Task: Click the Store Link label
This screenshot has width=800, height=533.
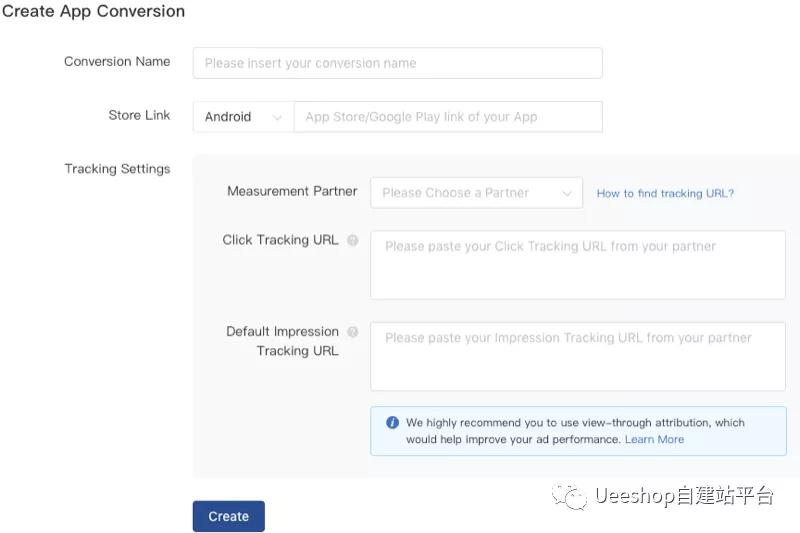Action: click(x=139, y=115)
